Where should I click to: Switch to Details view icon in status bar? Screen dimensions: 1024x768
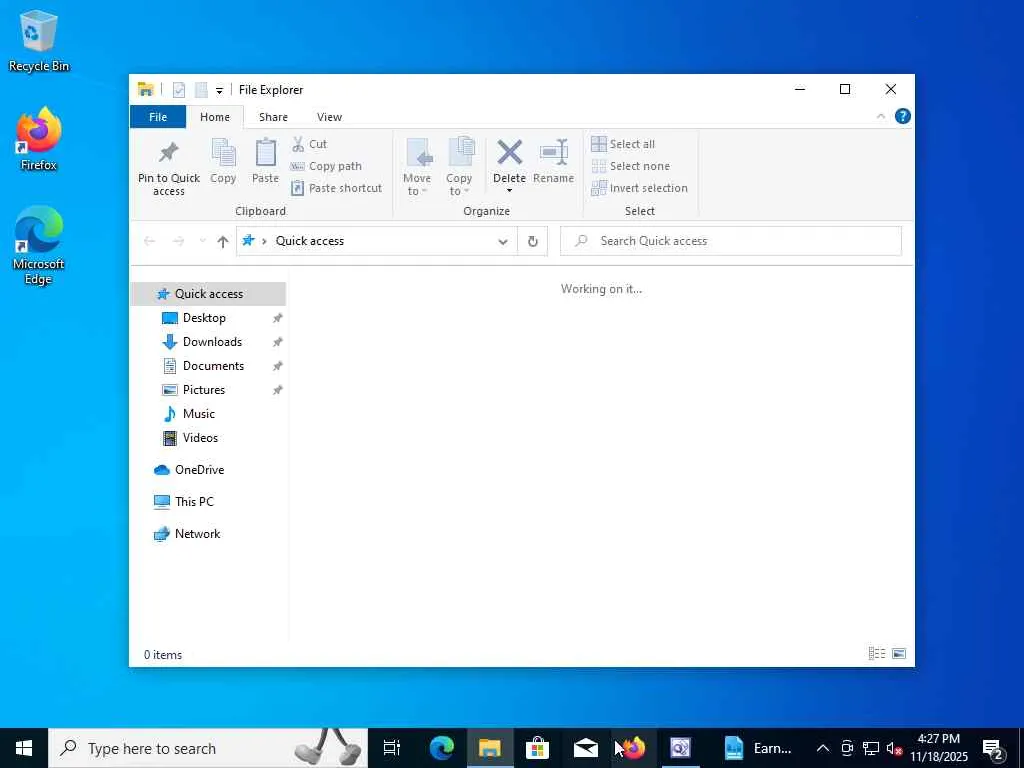876,654
